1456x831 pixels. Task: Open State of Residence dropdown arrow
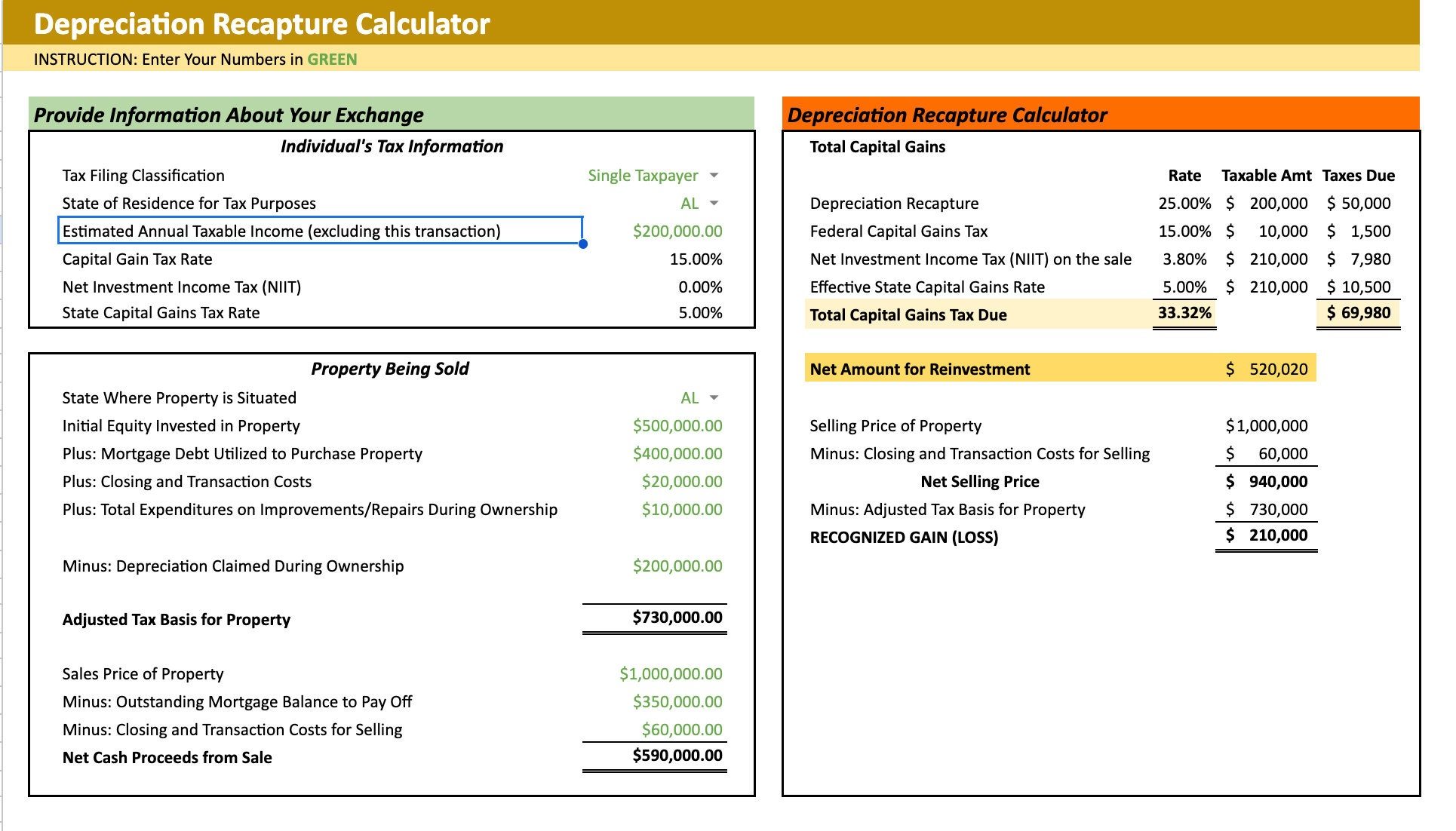[714, 204]
